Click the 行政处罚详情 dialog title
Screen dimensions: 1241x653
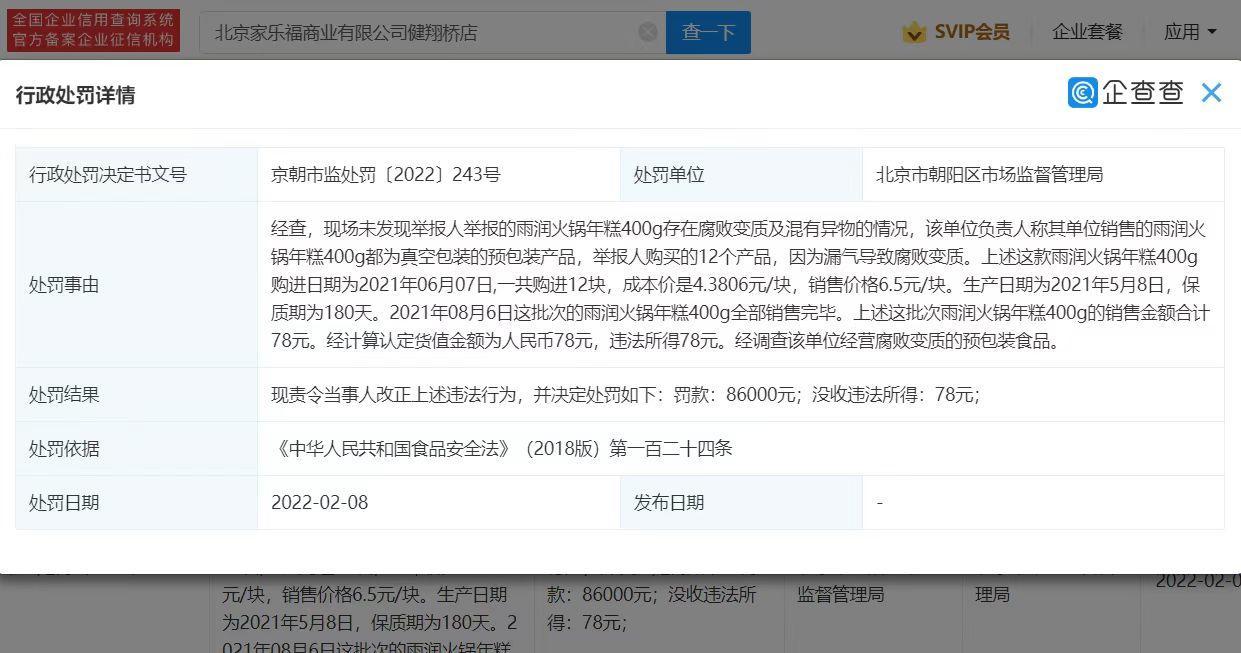[75, 95]
